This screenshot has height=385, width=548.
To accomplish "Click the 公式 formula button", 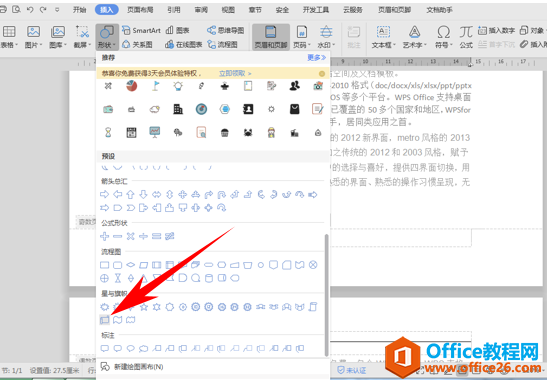I will [x=466, y=37].
